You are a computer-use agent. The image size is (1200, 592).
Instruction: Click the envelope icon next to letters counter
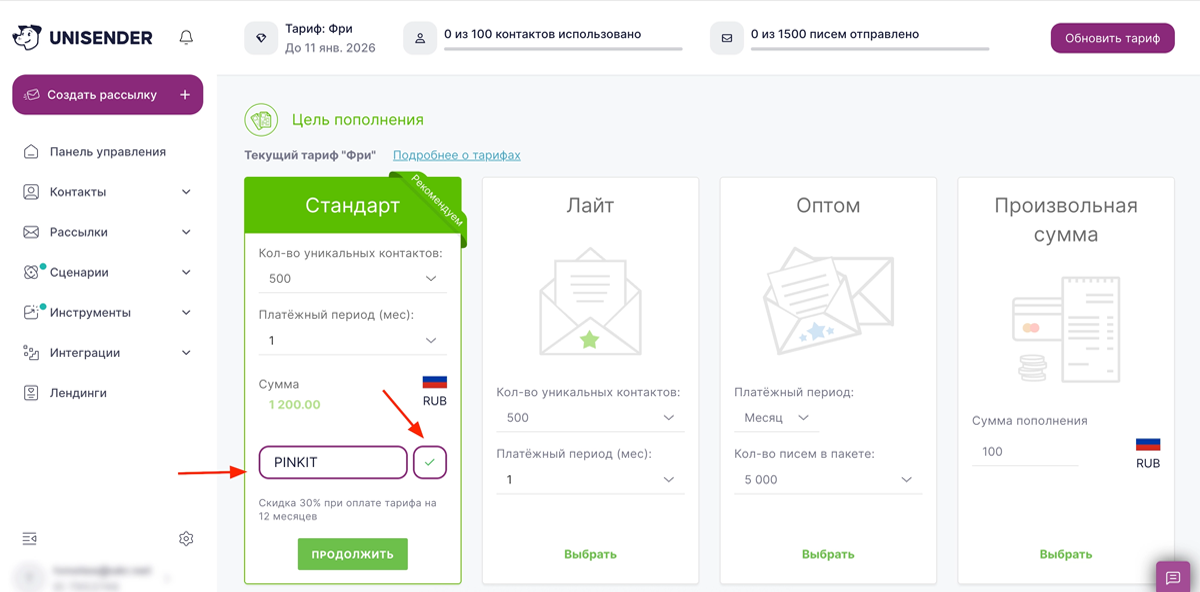pyautogui.click(x=727, y=38)
